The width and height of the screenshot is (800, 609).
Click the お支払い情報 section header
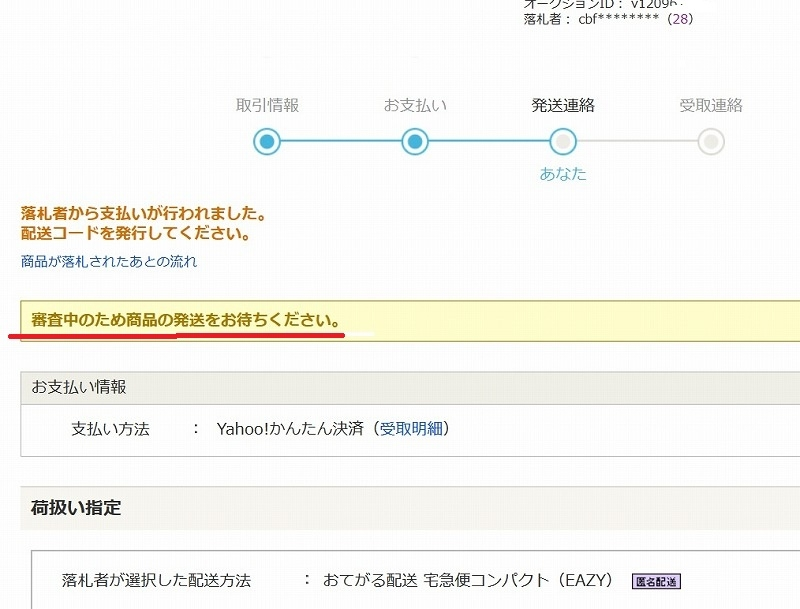click(x=410, y=388)
